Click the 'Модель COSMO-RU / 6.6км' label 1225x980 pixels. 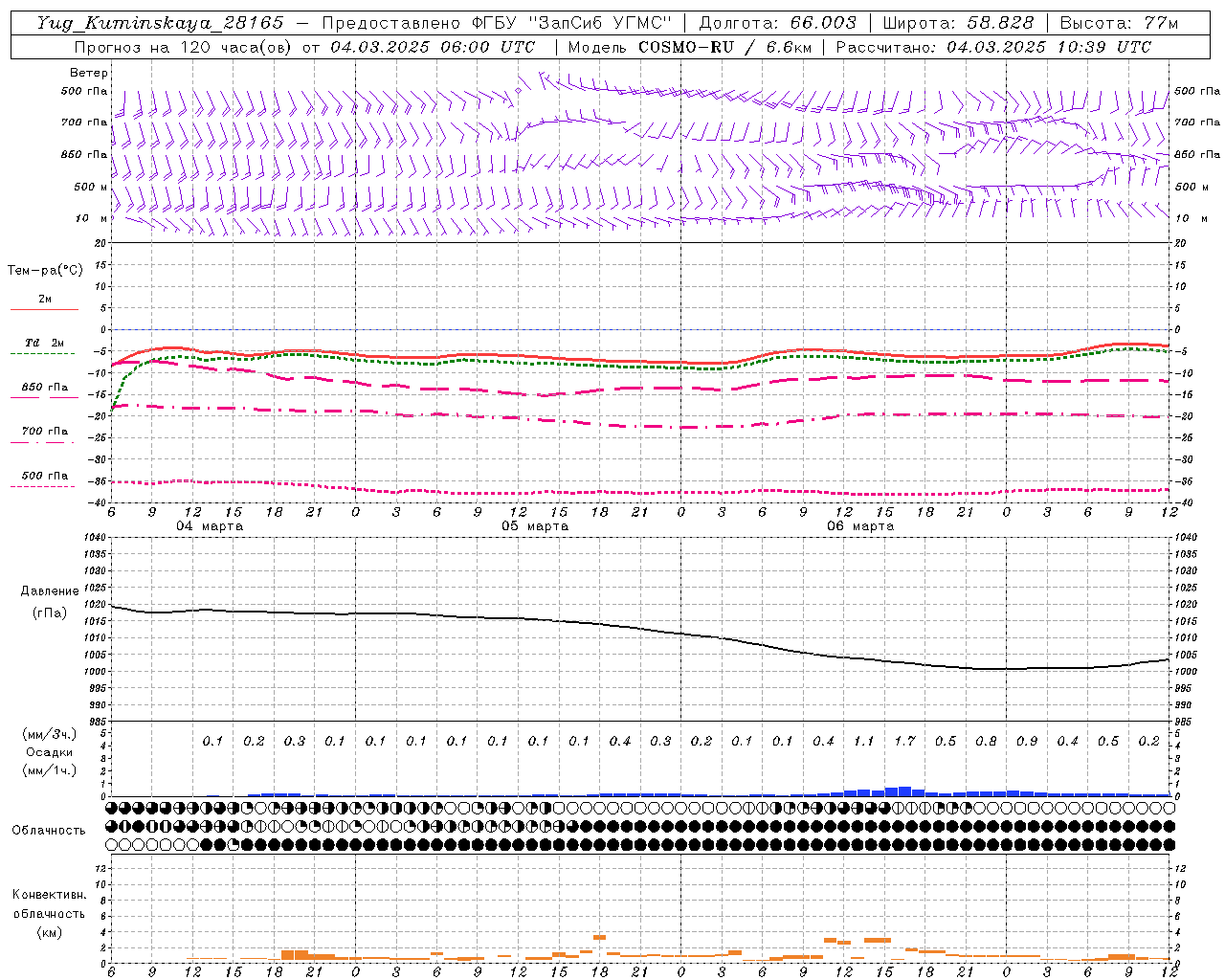point(689,47)
